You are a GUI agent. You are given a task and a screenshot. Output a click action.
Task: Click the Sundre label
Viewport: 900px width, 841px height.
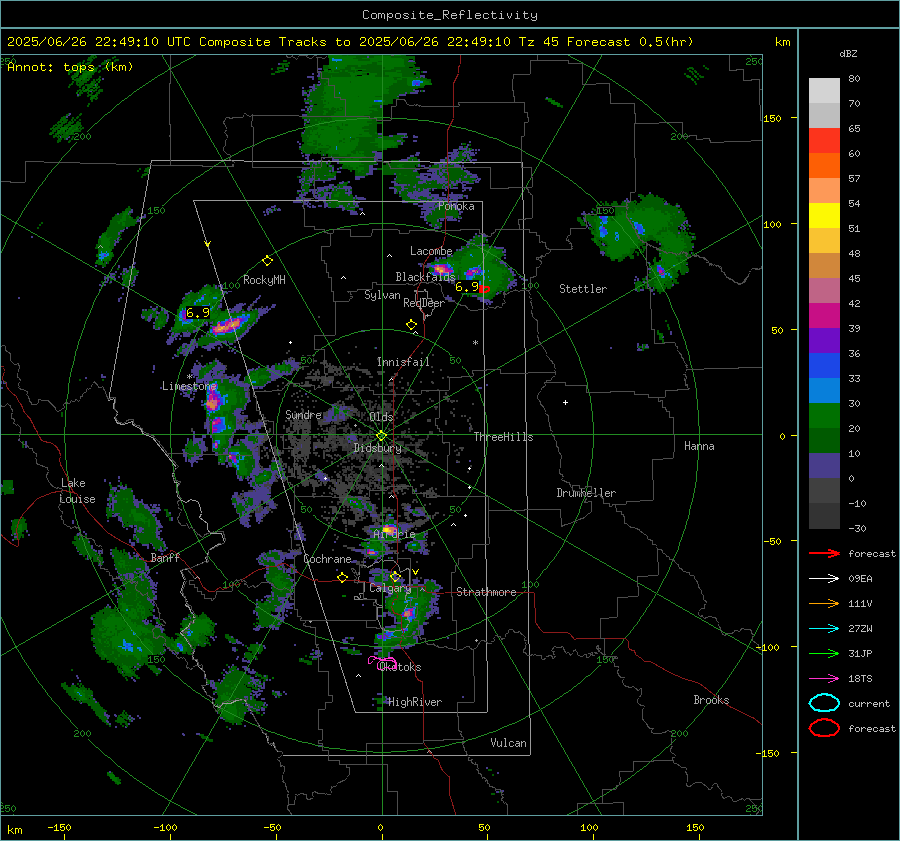(304, 414)
